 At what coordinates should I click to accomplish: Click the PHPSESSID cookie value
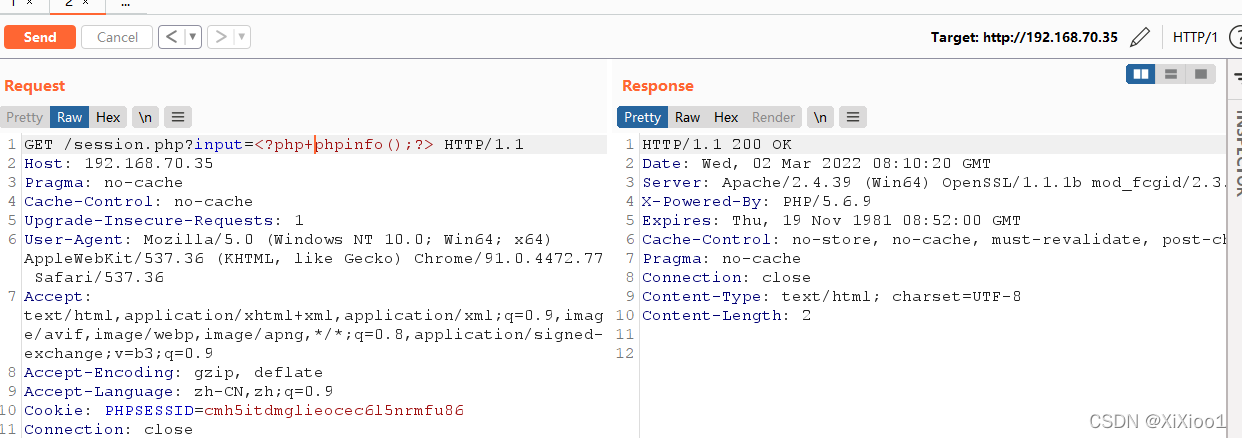point(334,410)
